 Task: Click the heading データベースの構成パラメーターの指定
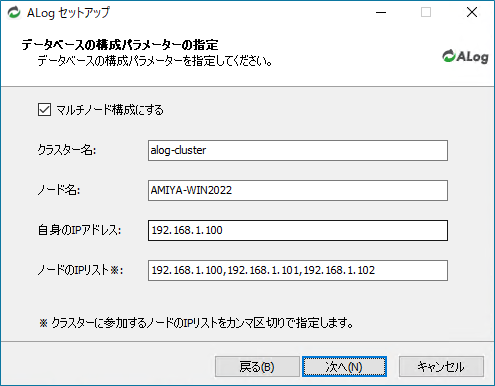[120, 45]
